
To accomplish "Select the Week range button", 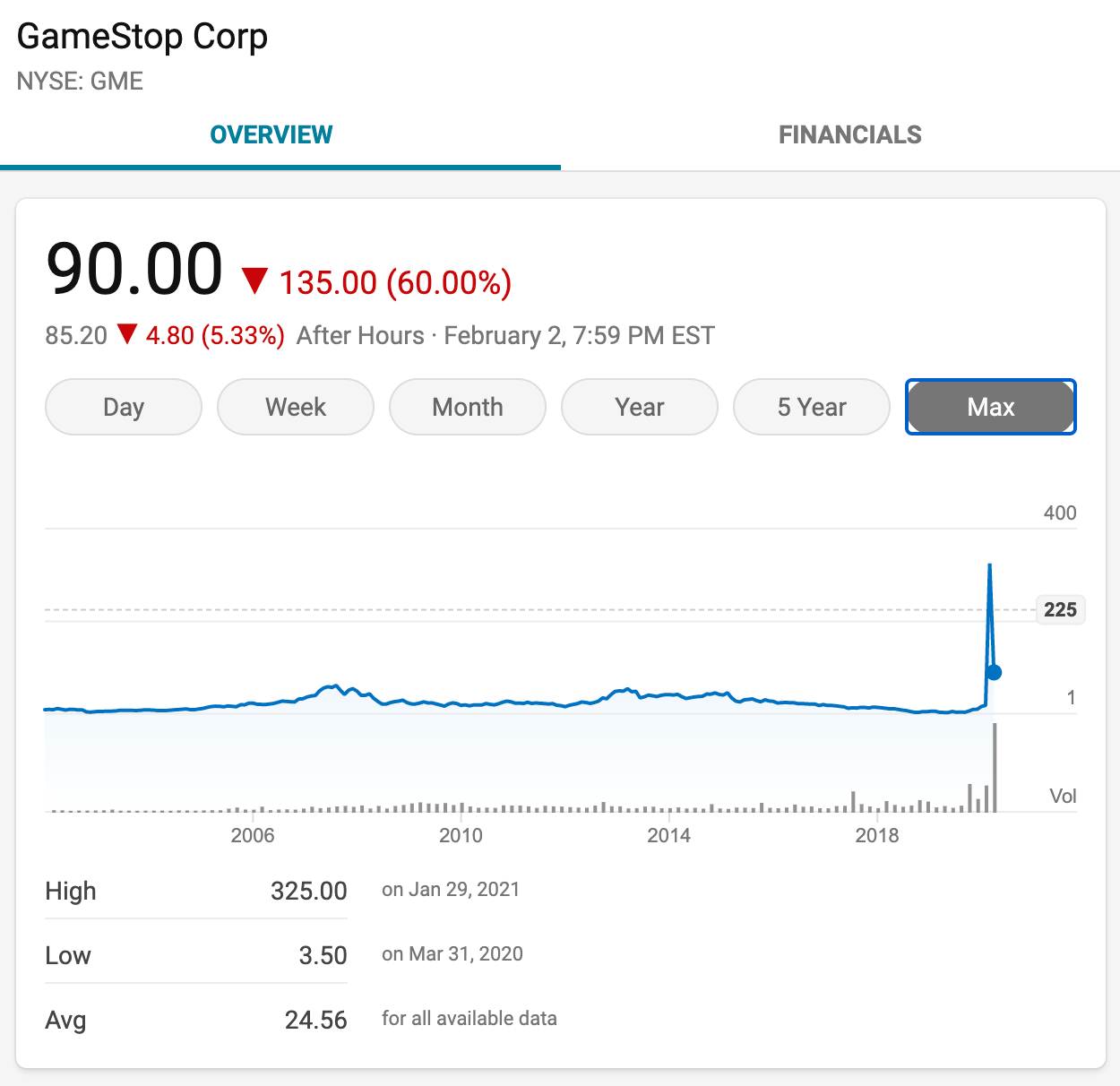I will pyautogui.click(x=296, y=407).
